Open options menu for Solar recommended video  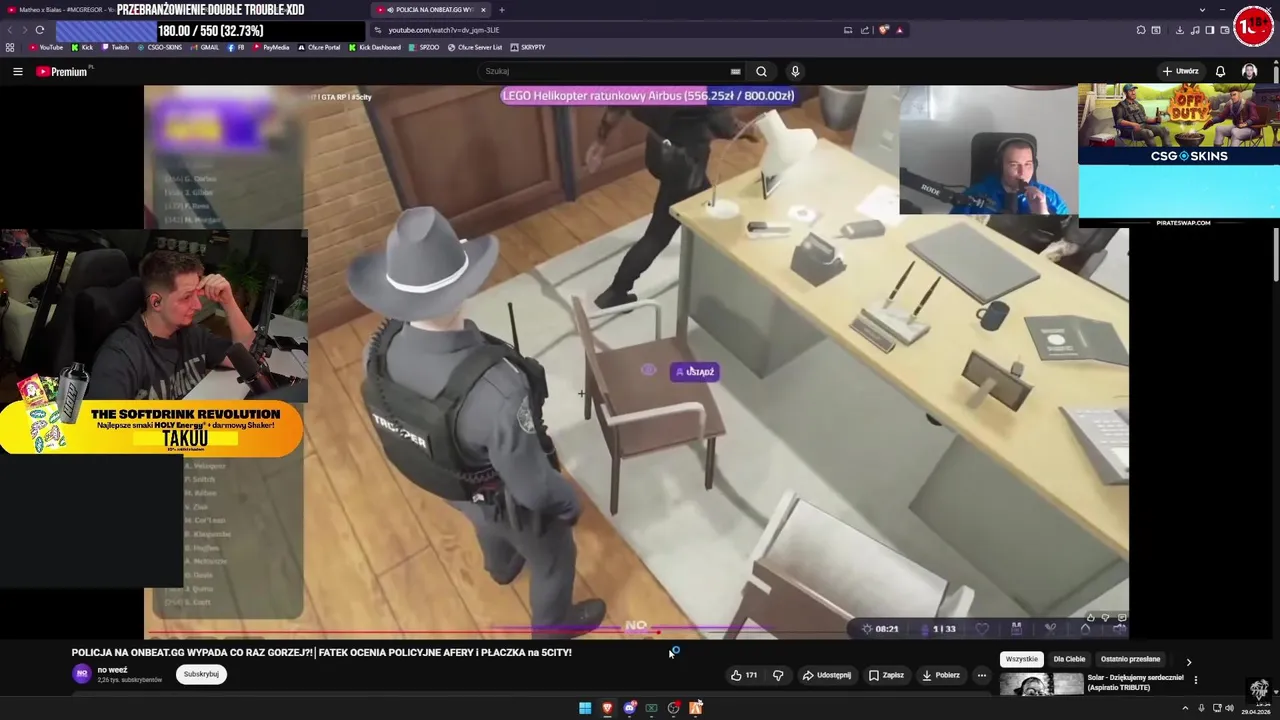click(x=1195, y=680)
